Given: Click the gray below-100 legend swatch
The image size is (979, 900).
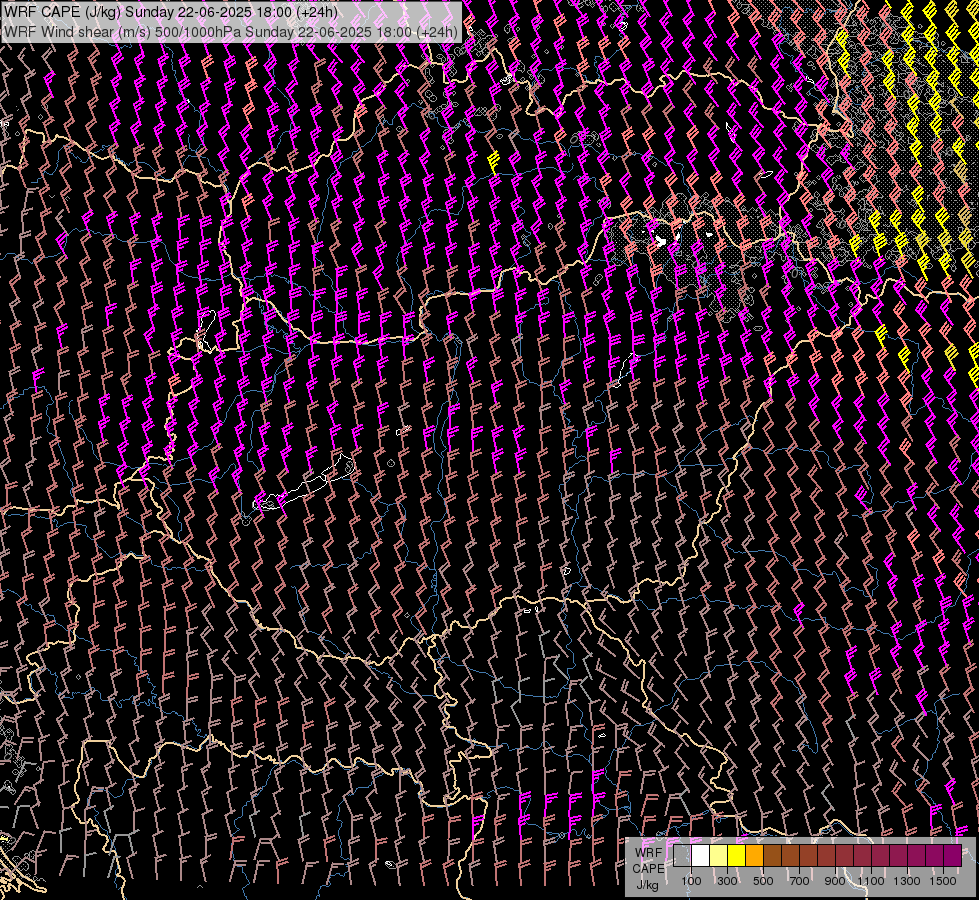Looking at the screenshot, I should (682, 856).
